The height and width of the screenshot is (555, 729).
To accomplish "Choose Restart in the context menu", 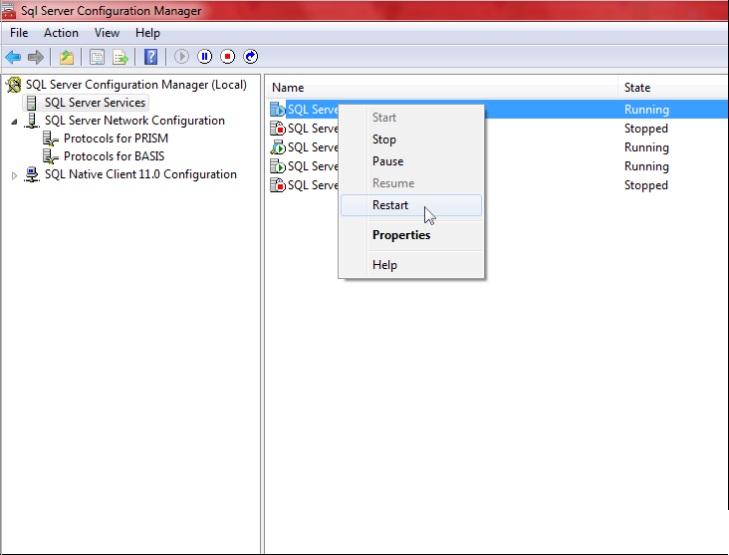I will (x=411, y=205).
